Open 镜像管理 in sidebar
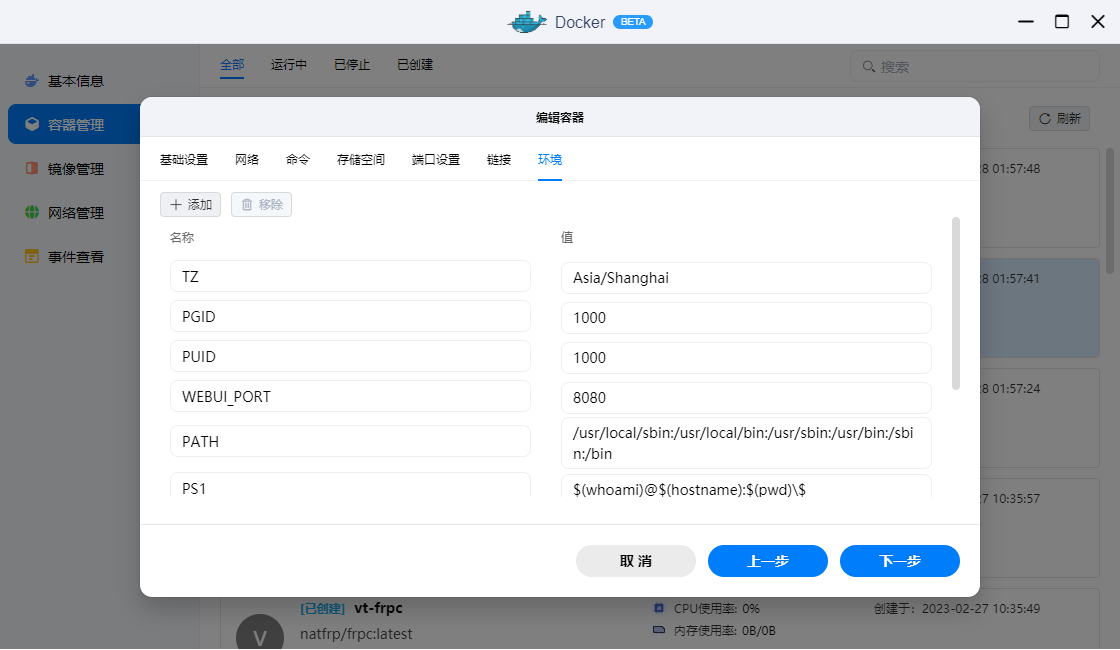The image size is (1120, 650). click(x=76, y=169)
